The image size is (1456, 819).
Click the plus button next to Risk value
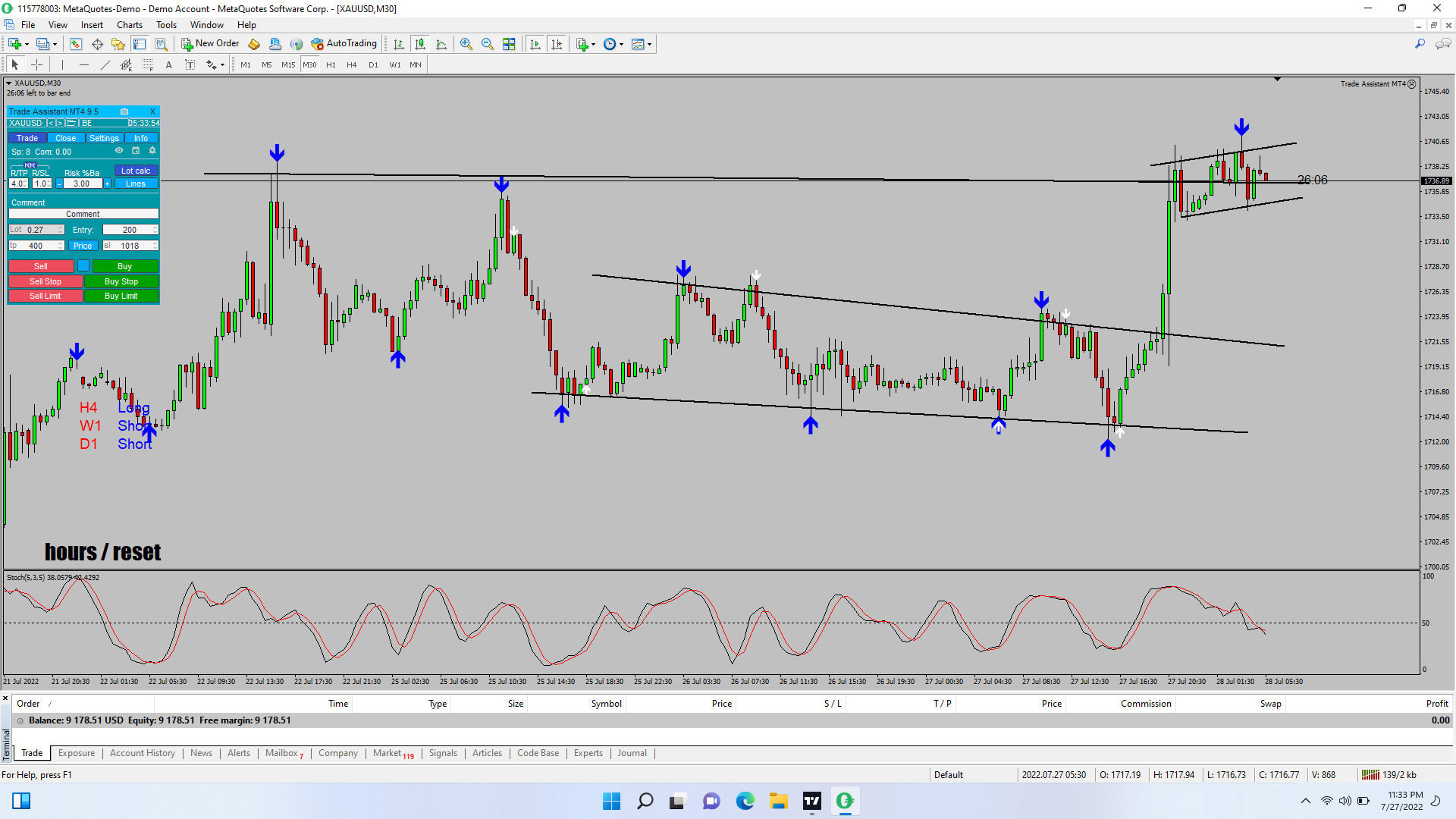(x=107, y=184)
